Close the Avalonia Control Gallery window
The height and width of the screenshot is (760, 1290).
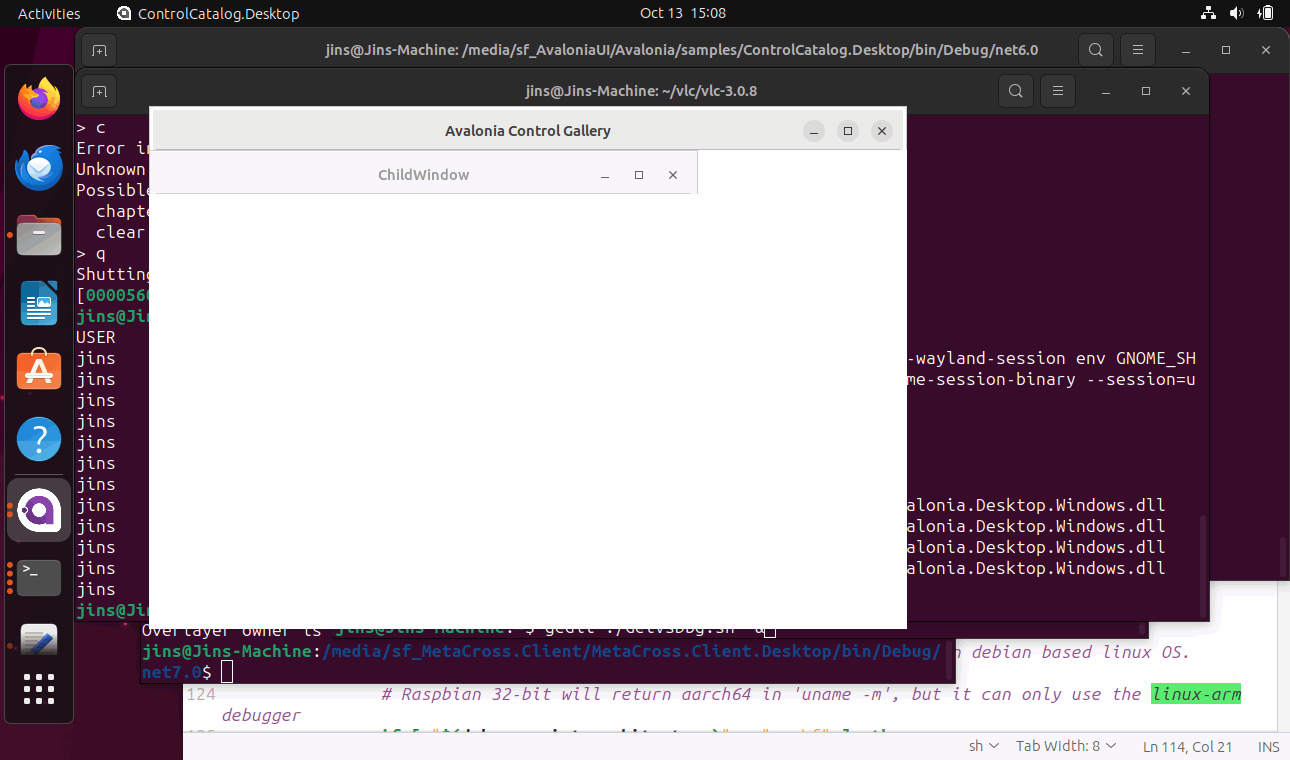881,131
